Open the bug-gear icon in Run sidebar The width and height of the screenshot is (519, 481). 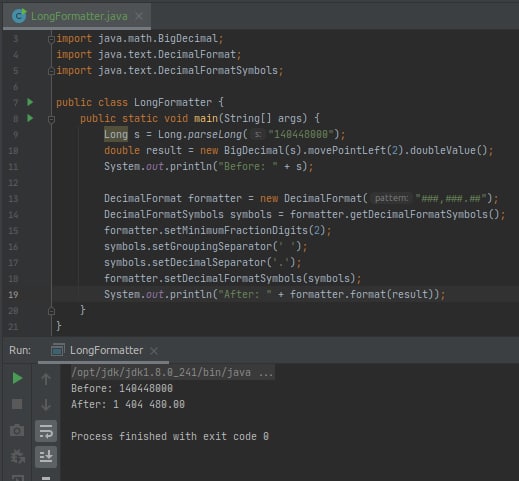(17, 456)
